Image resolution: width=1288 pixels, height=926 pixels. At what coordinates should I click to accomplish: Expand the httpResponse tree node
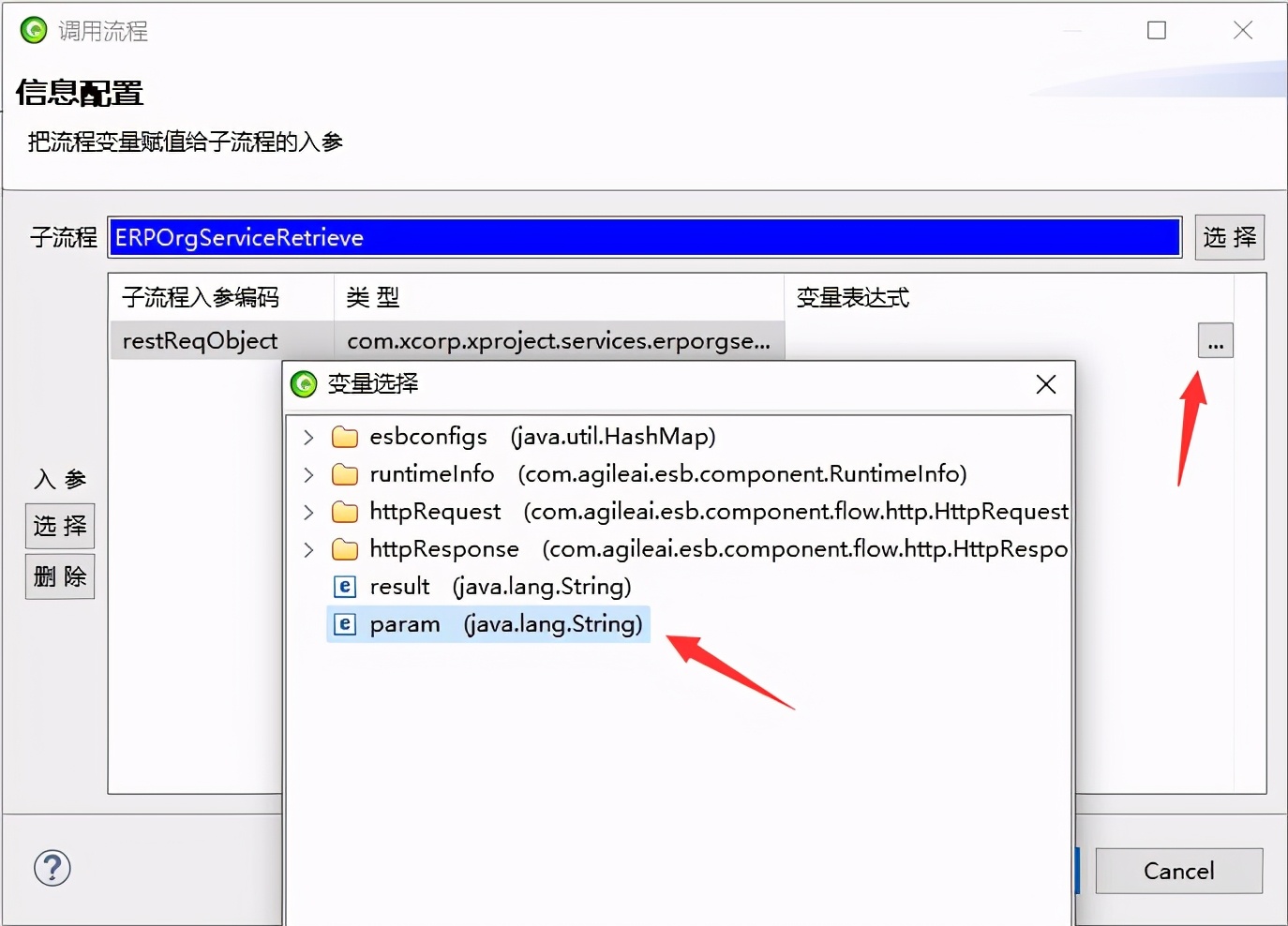click(x=308, y=548)
